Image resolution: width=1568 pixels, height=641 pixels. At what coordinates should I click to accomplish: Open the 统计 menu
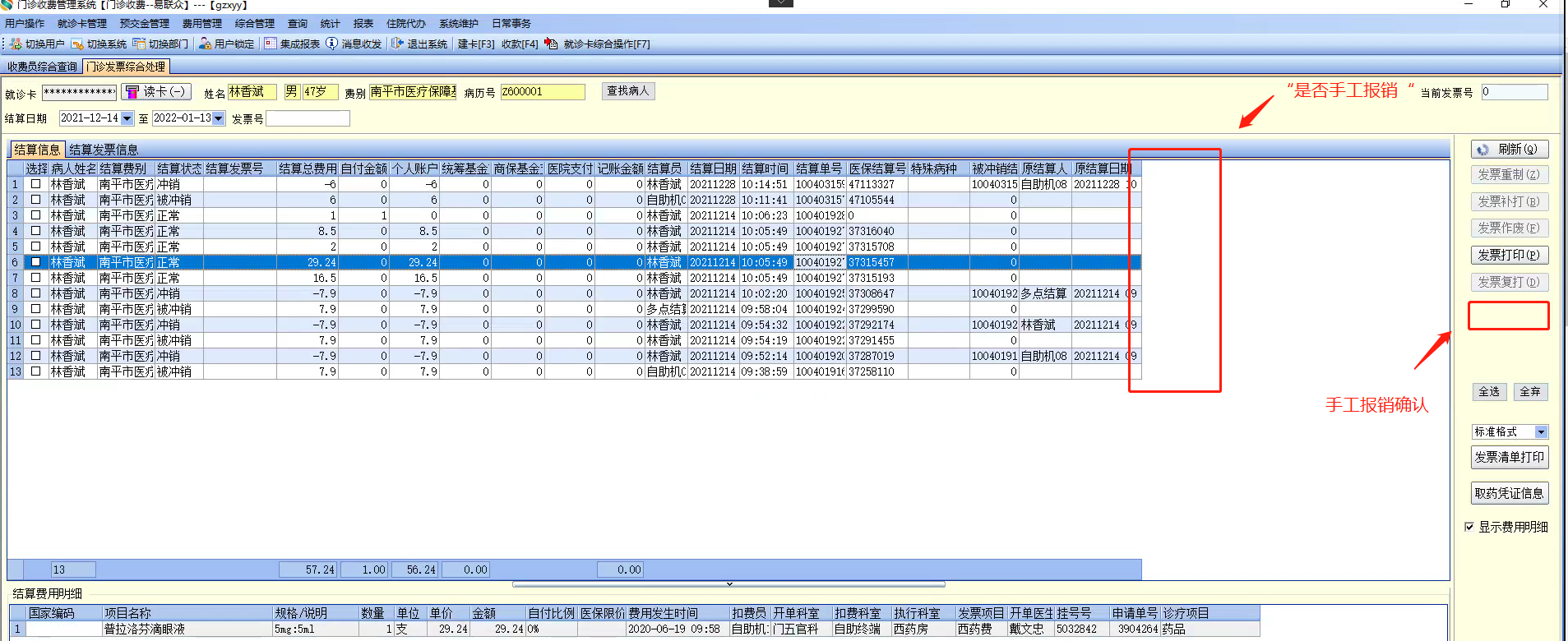330,24
